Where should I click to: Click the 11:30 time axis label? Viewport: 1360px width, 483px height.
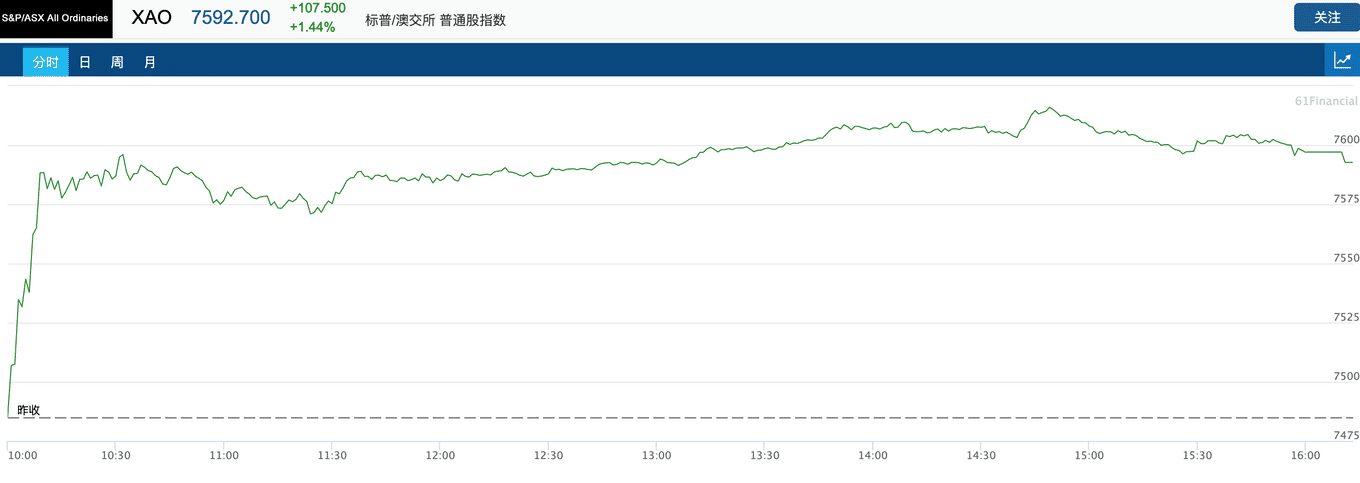coord(332,455)
